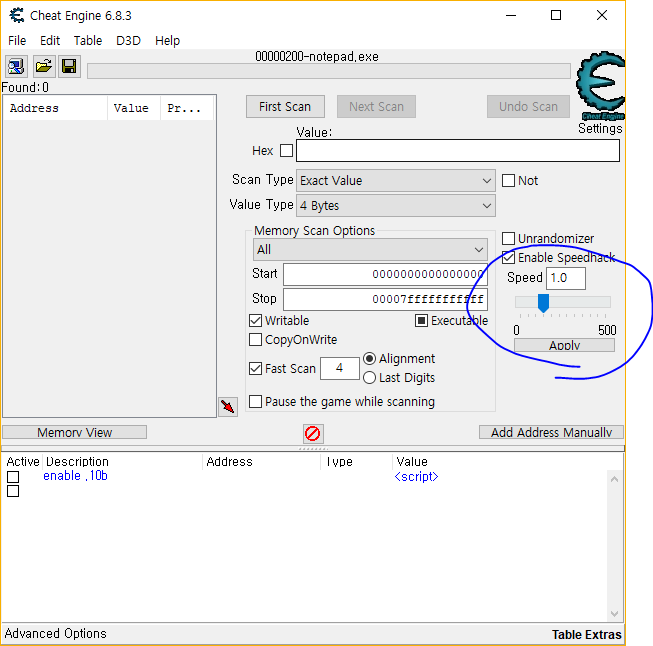Open Advanced Options
653x646 pixels.
56,634
